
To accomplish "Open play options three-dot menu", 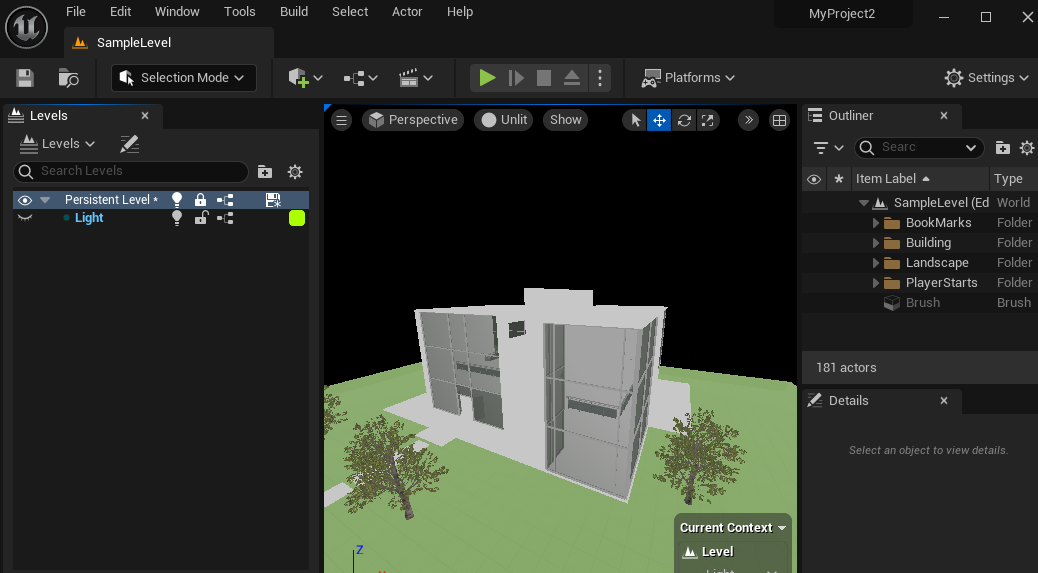I will click(x=600, y=78).
